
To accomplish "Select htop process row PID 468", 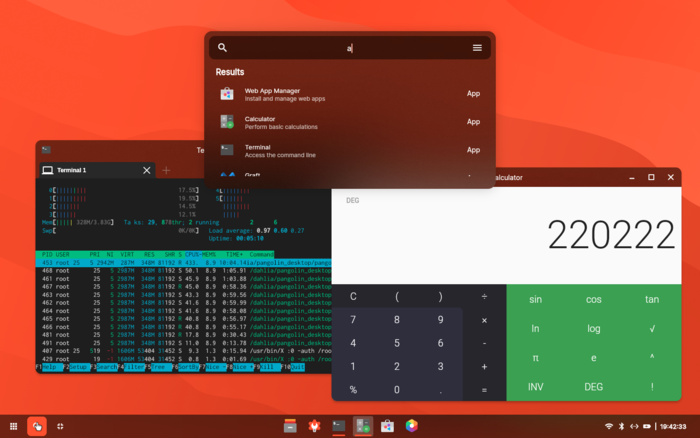I will click(183, 271).
